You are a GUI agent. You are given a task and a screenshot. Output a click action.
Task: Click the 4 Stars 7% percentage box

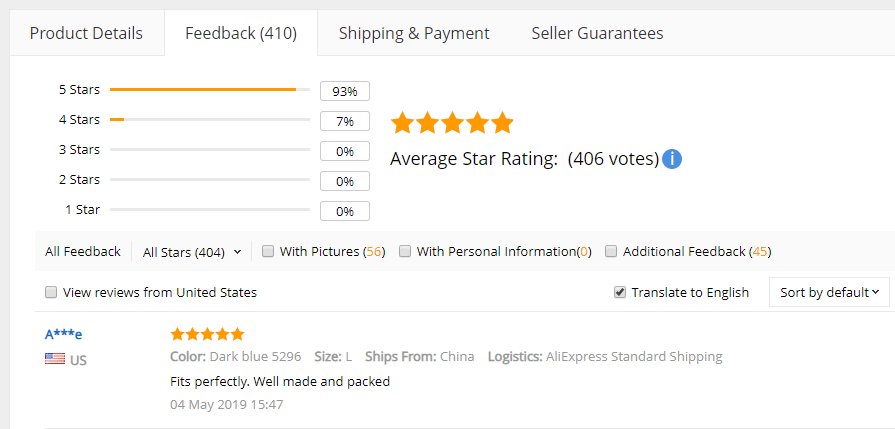click(345, 122)
